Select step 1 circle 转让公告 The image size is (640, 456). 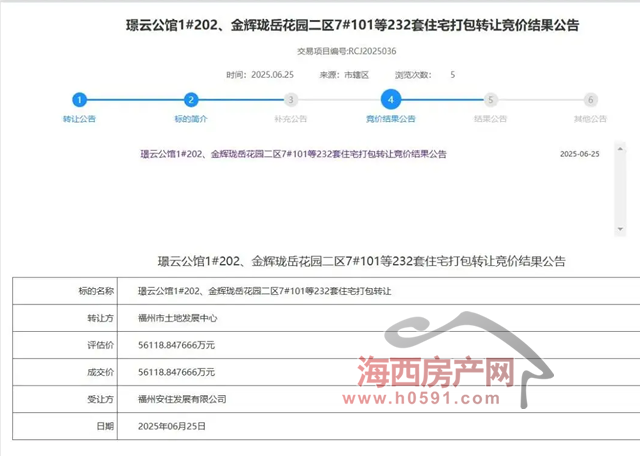[x=79, y=100]
